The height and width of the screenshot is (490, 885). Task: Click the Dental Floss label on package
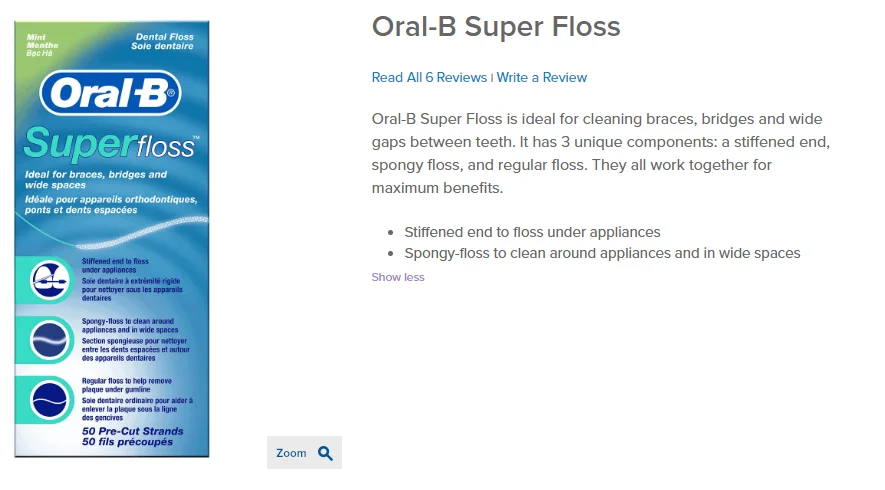[x=164, y=37]
